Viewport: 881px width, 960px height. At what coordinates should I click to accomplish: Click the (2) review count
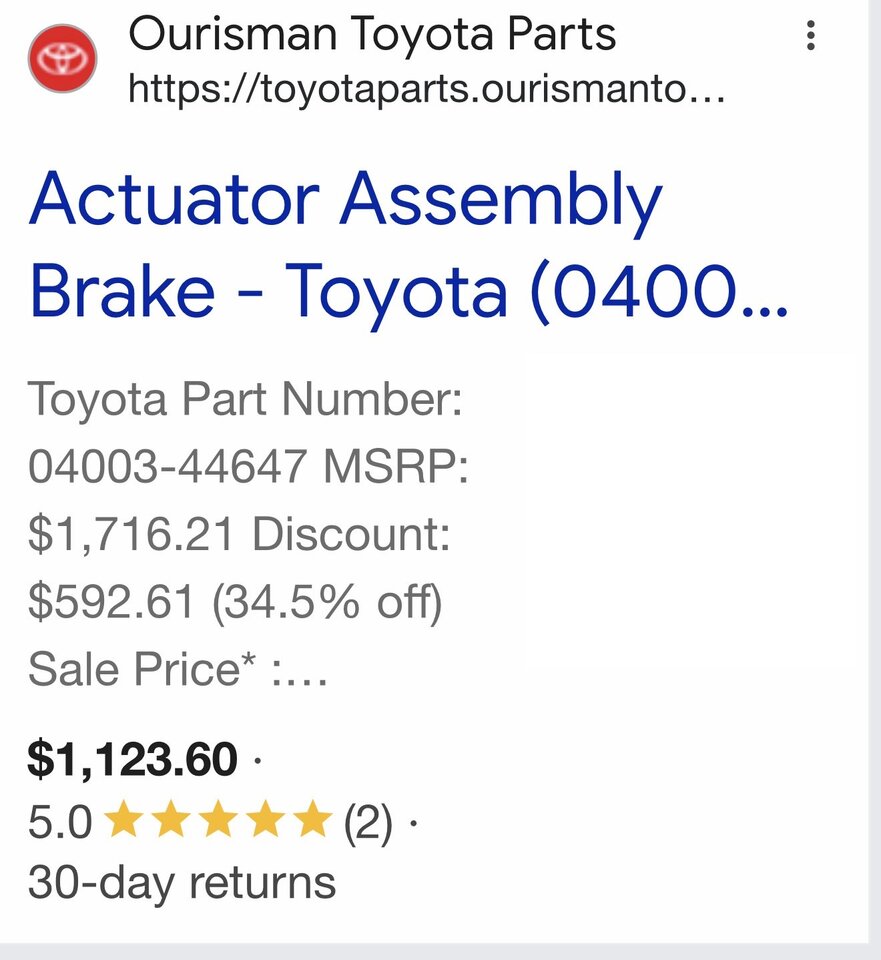[368, 822]
